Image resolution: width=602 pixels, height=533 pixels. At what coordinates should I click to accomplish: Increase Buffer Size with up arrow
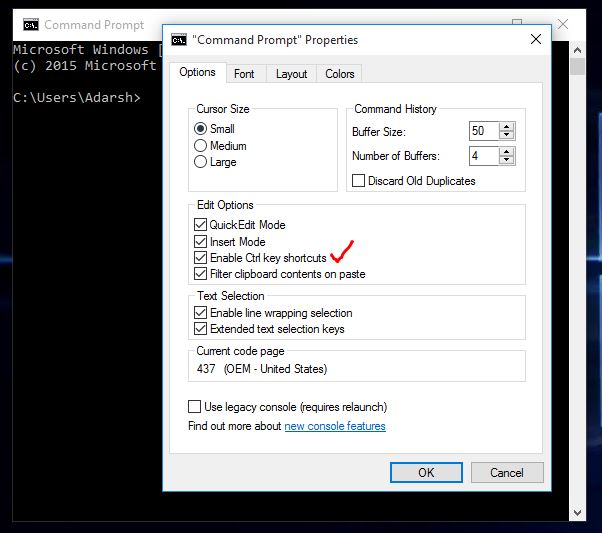click(x=507, y=127)
